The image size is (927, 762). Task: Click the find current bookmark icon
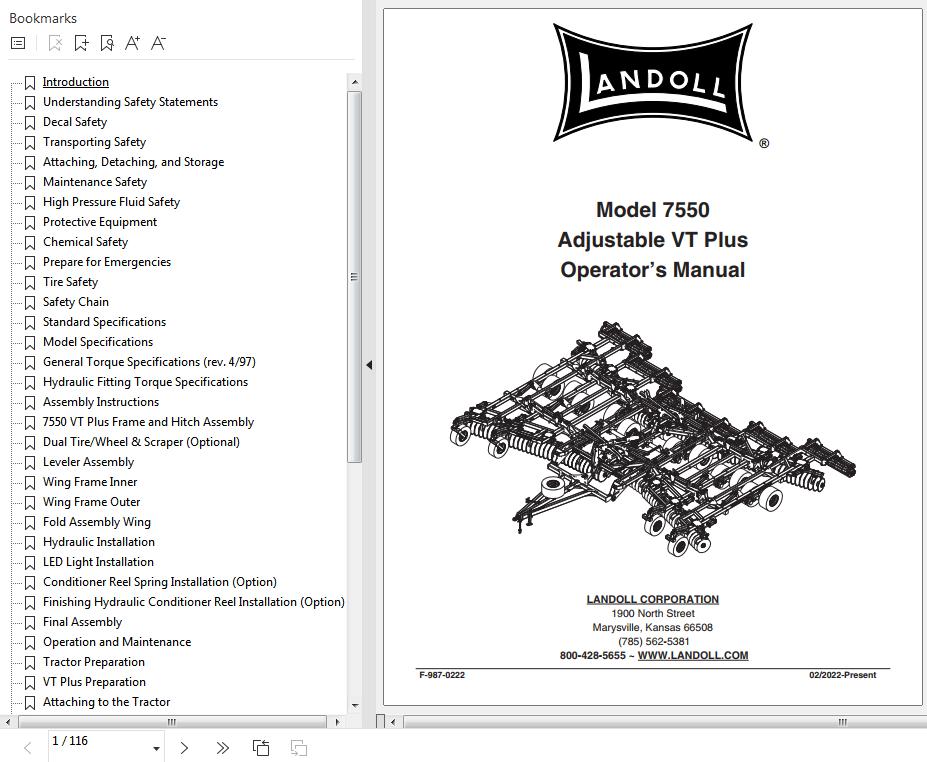pos(107,43)
